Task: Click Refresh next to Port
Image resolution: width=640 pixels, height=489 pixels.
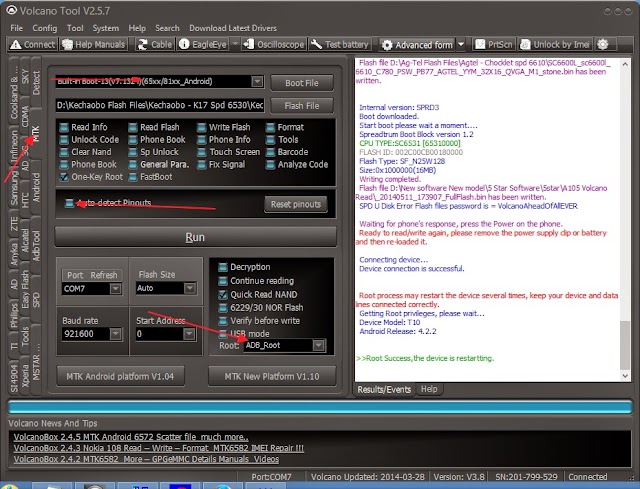Action: tap(104, 275)
